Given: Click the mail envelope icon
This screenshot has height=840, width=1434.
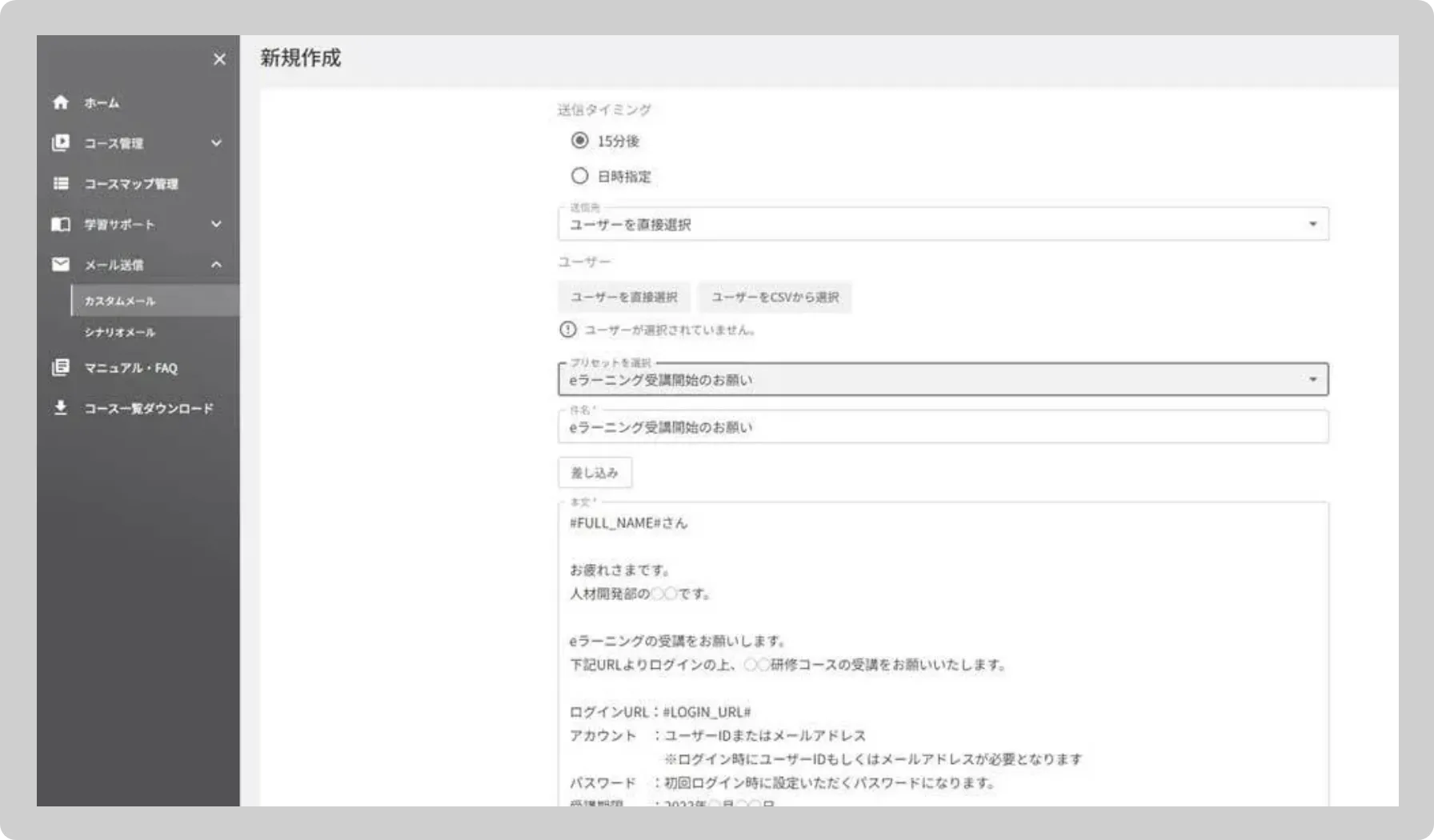Looking at the screenshot, I should pos(61,264).
